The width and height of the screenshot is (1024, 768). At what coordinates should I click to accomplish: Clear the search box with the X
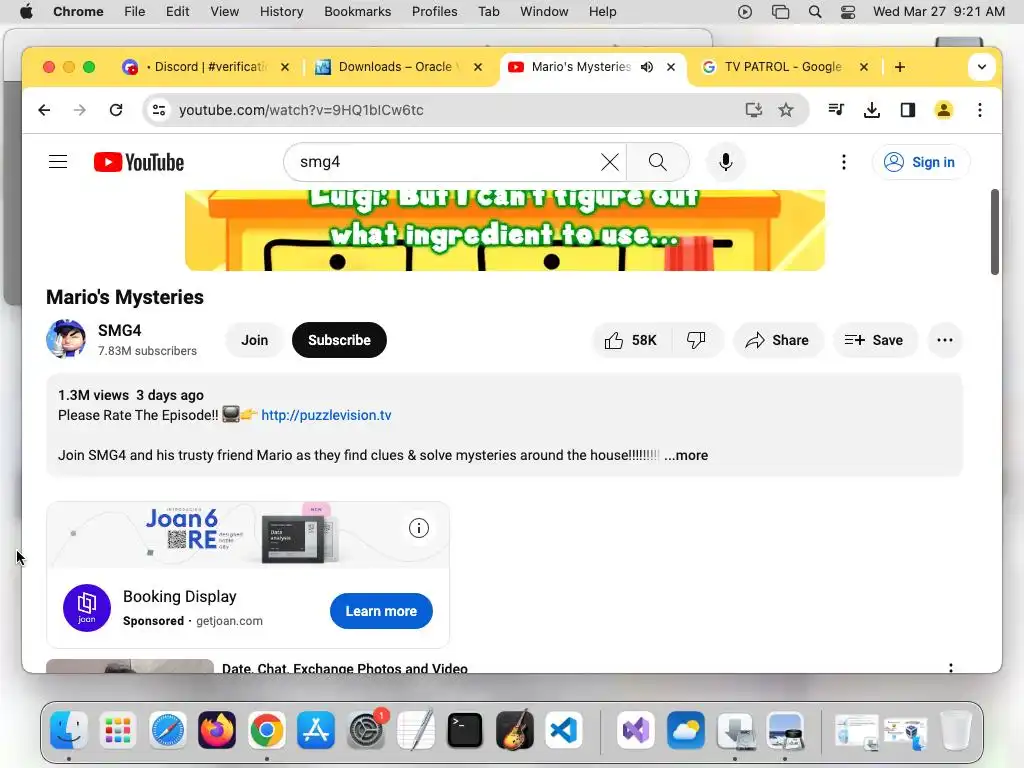pos(609,162)
